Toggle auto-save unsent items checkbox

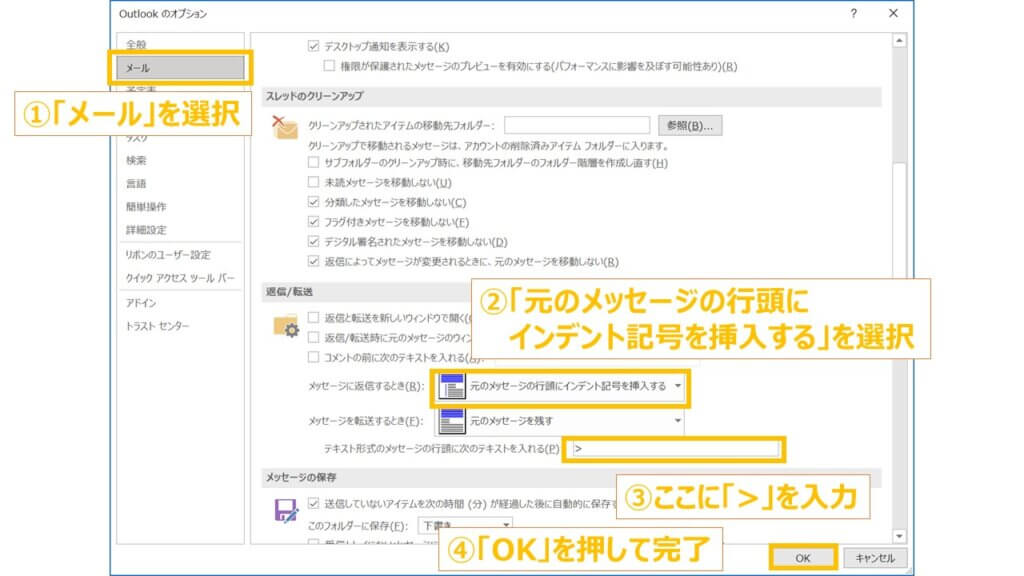[x=313, y=504]
